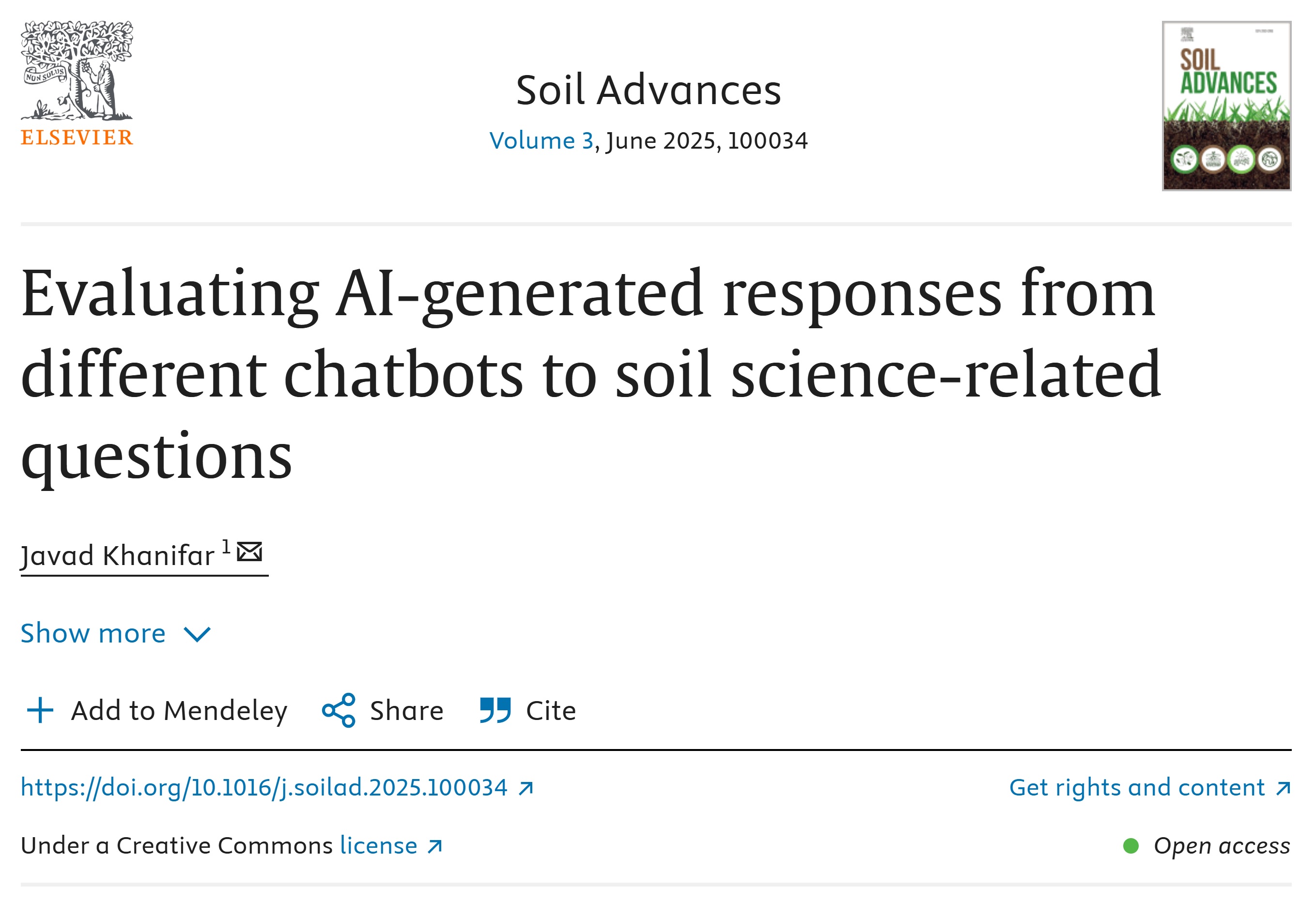This screenshot has width=1316, height=903.
Task: Click the Elsevier tree logo
Action: click(x=77, y=83)
